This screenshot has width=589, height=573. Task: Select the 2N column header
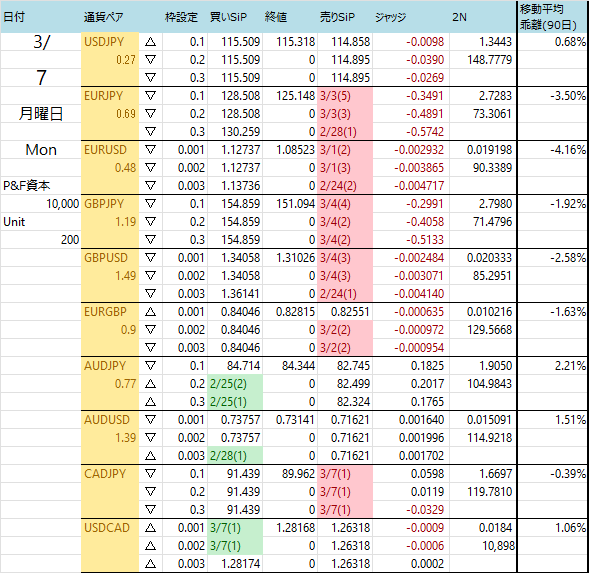459,17
